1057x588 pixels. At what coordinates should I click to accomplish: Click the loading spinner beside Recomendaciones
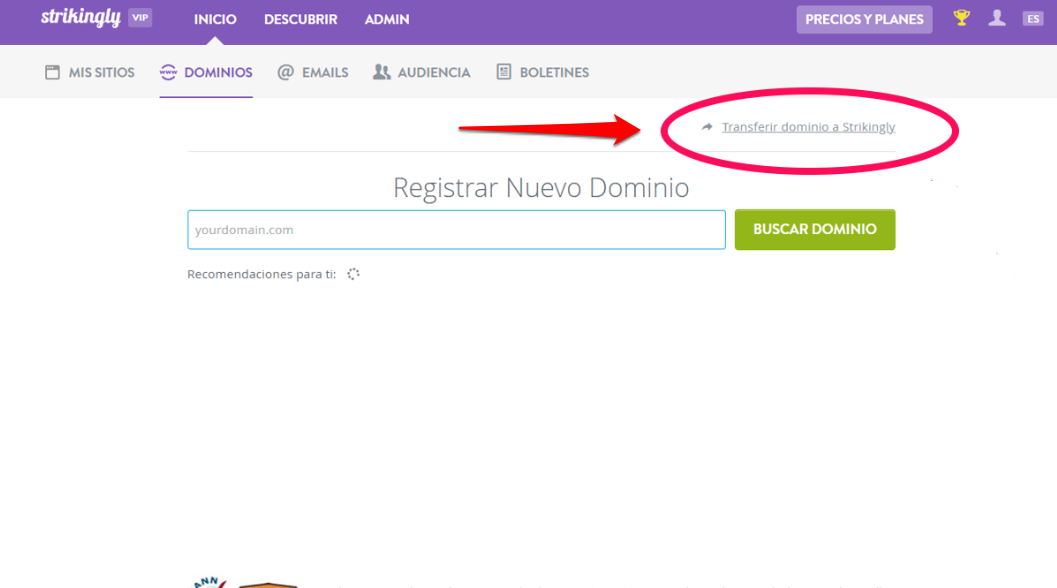[x=353, y=274]
